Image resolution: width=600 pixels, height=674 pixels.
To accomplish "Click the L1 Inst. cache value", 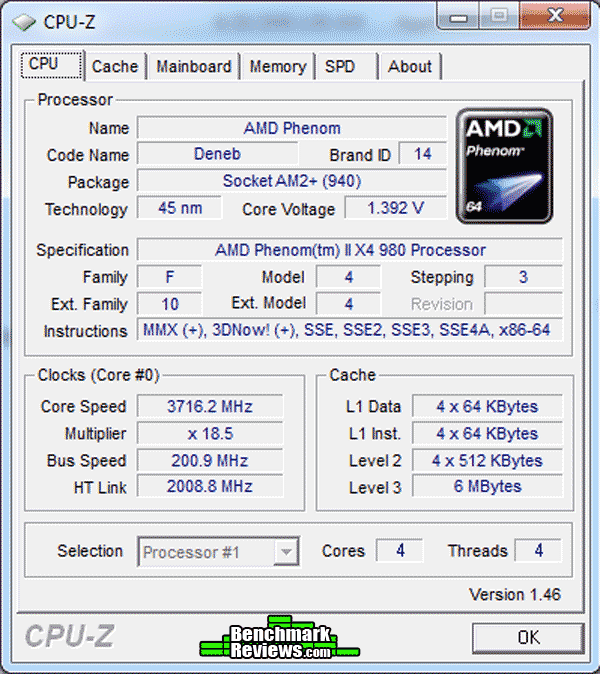I will 487,433.
